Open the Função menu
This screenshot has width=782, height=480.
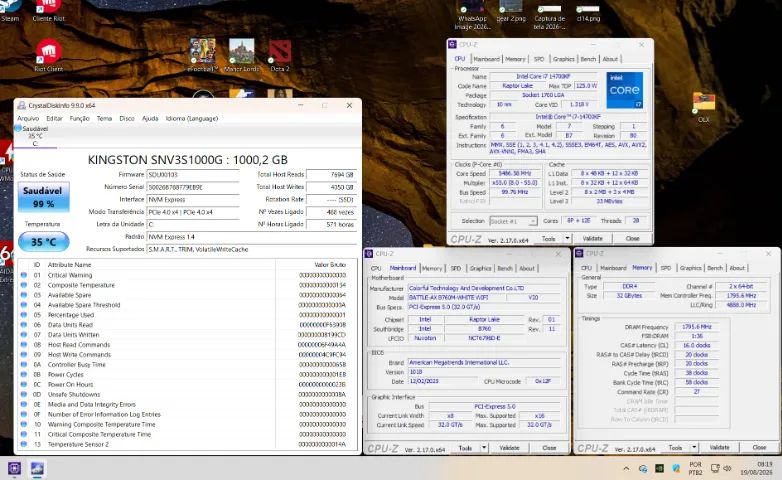(79, 118)
